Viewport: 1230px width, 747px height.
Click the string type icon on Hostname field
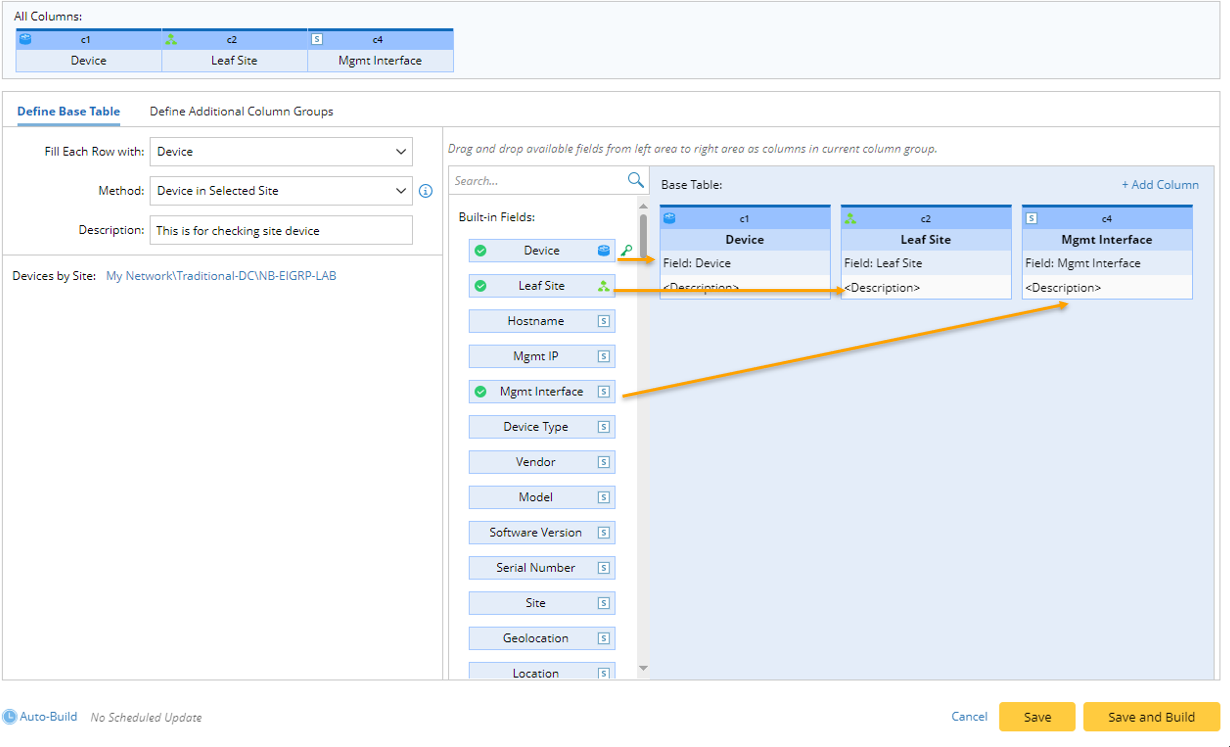(x=603, y=321)
